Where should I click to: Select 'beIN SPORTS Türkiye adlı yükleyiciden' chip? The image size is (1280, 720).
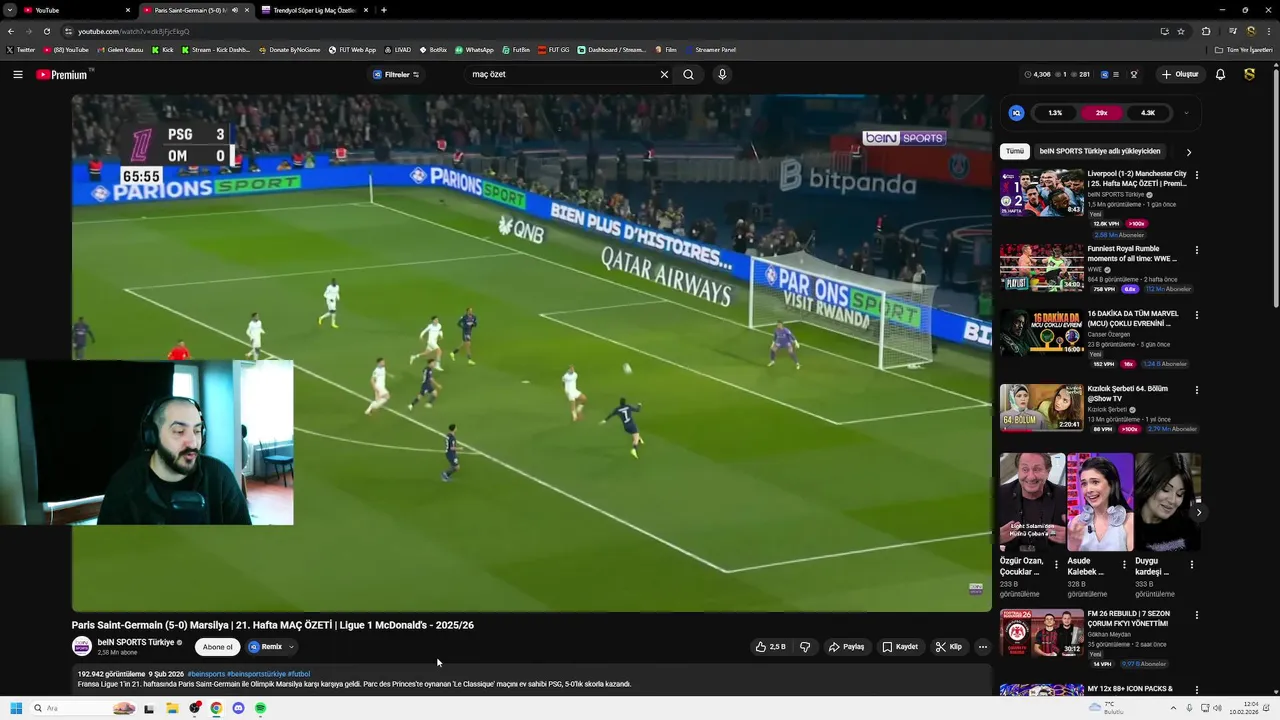[1100, 151]
